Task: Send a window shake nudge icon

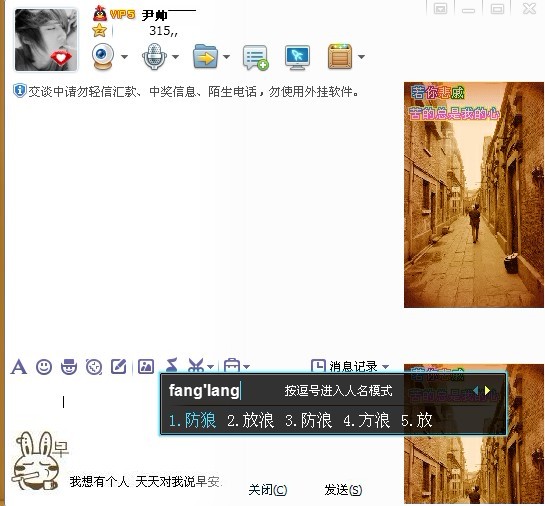Action: (x=94, y=367)
